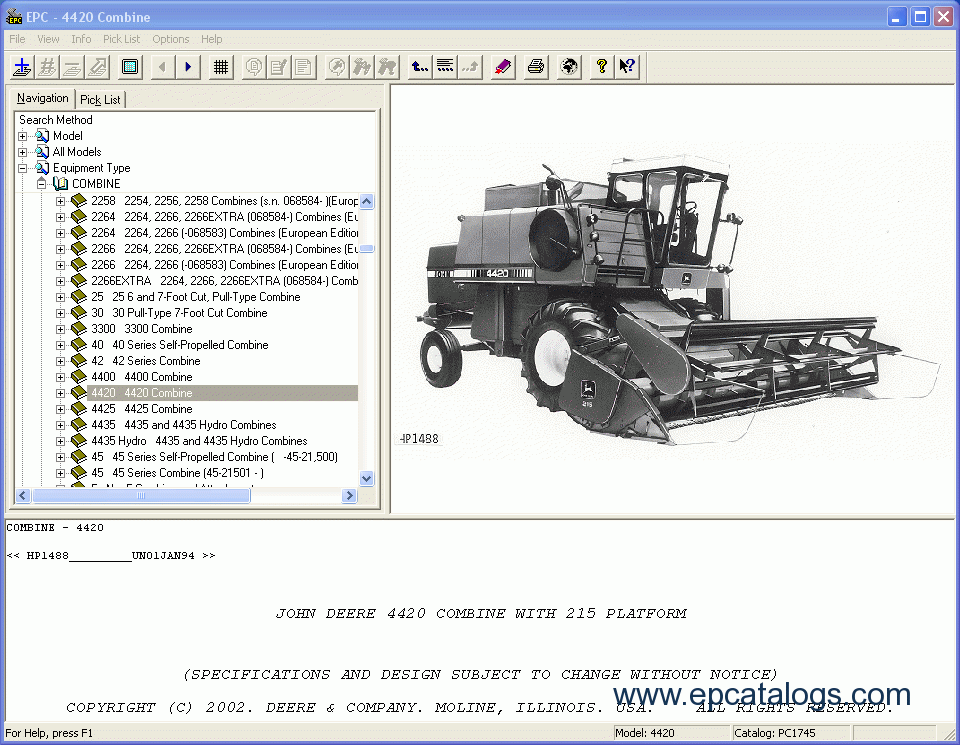Click the purple bookmark toolbar icon
This screenshot has width=960, height=745.
(503, 67)
